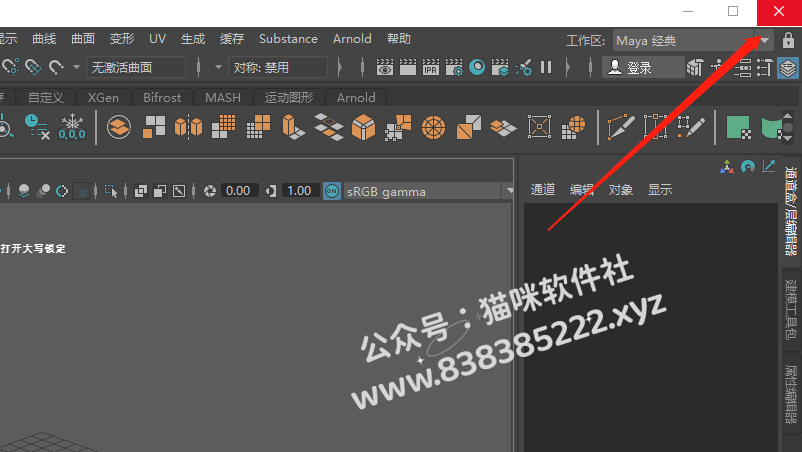Viewport: 802px width, 452px height.
Task: Enable snap to projected center icon
Action: 33,67
